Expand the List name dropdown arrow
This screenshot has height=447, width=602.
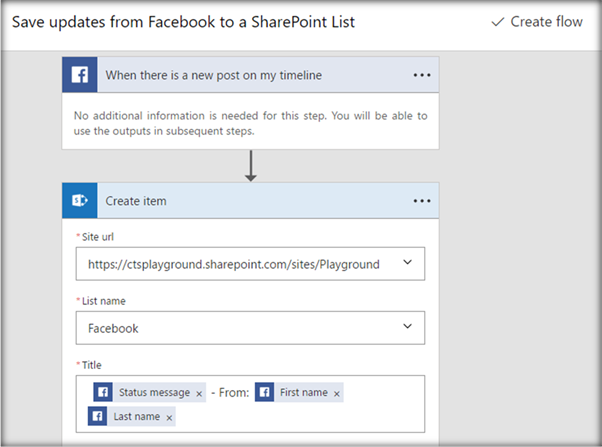click(x=407, y=326)
